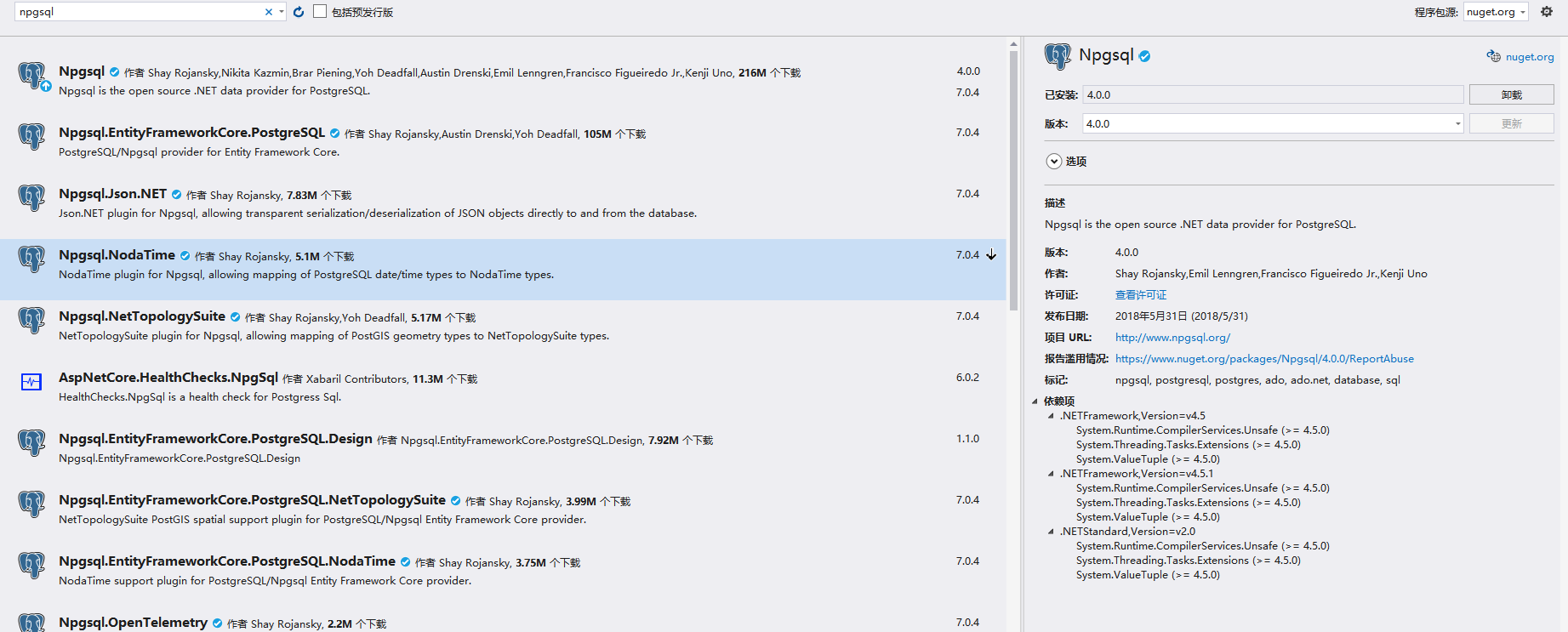Image resolution: width=1568 pixels, height=632 pixels.
Task: Click the package list scrollbar thumb
Action: point(1013,180)
